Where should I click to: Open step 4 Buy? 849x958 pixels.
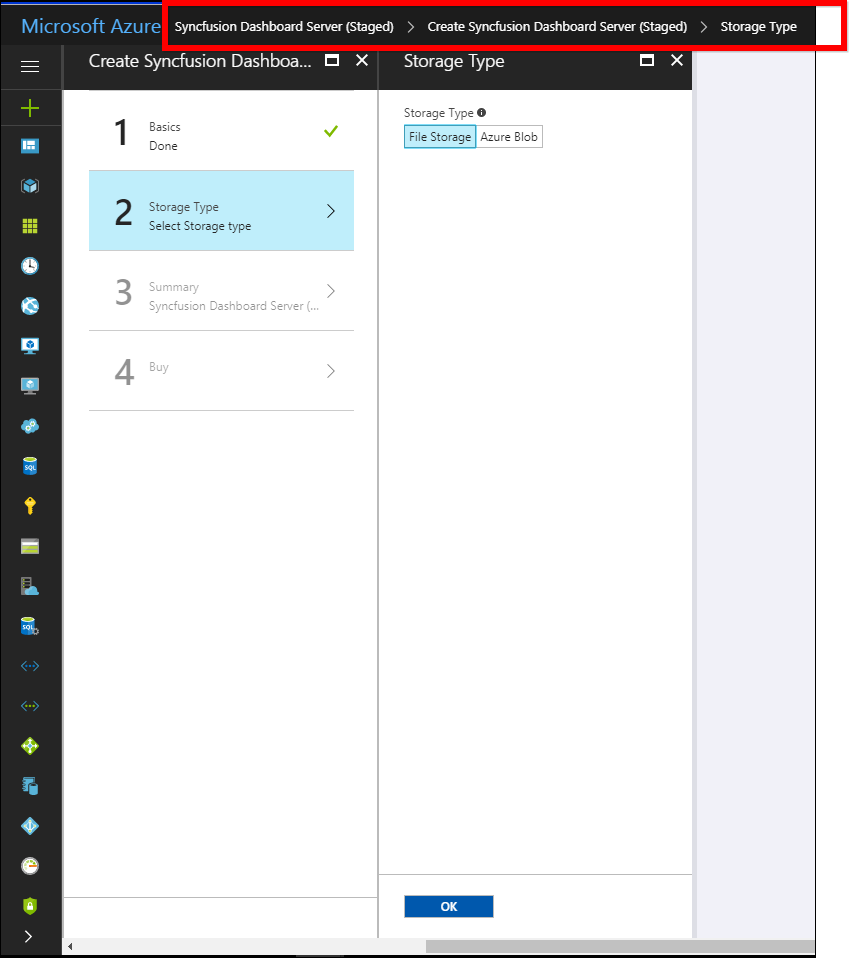click(221, 371)
